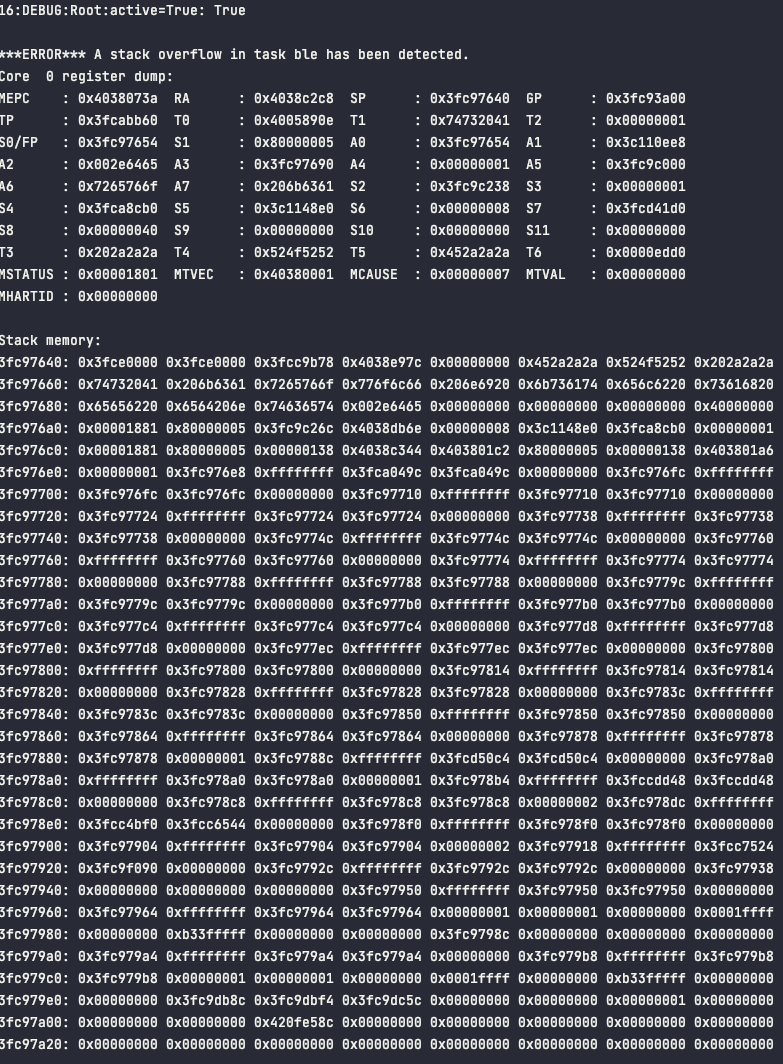Click the RA register value 0x4038c2c8
Image resolution: width=783 pixels, height=1064 pixels.
click(294, 98)
